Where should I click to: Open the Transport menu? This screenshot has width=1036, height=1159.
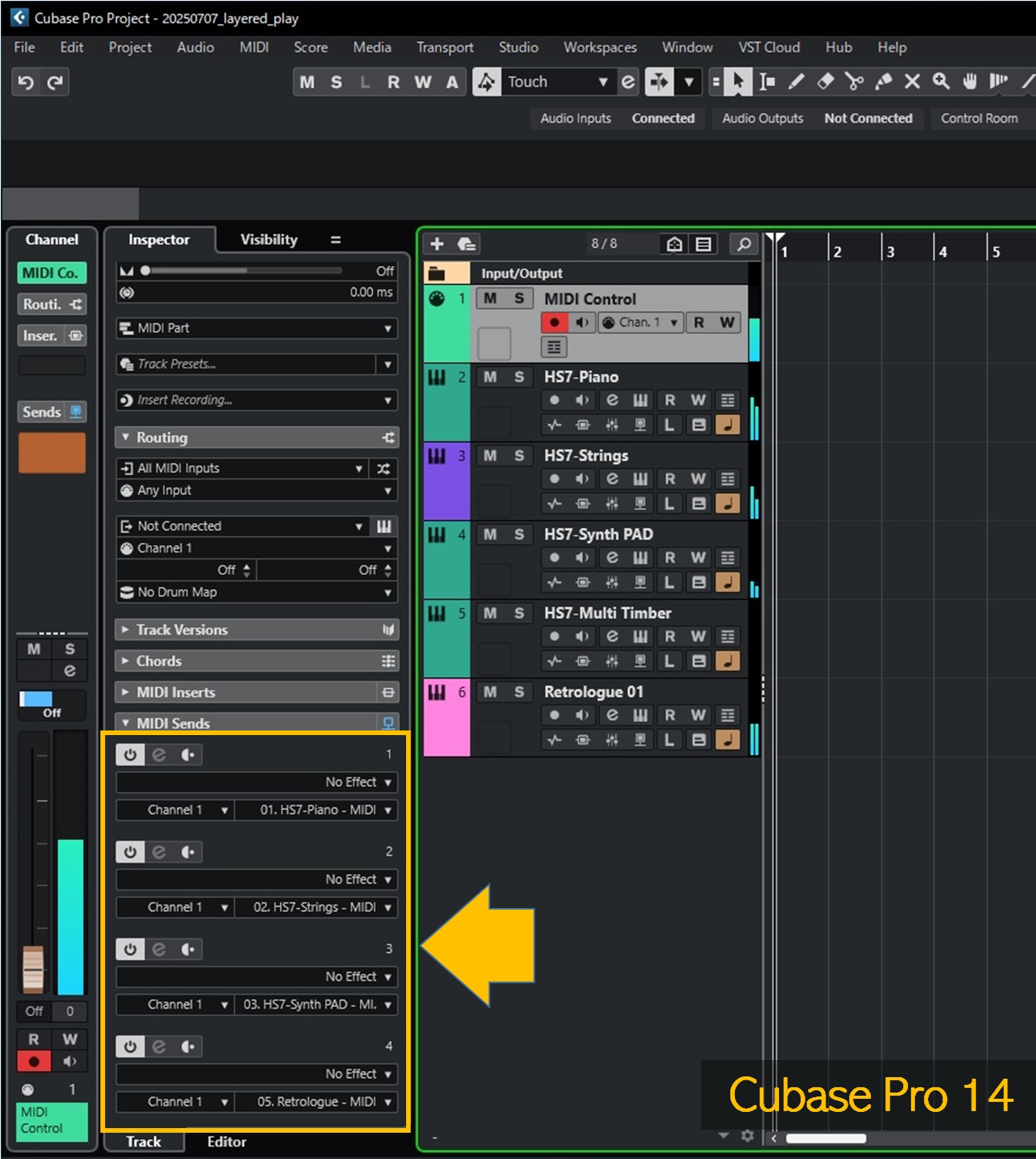(x=445, y=47)
